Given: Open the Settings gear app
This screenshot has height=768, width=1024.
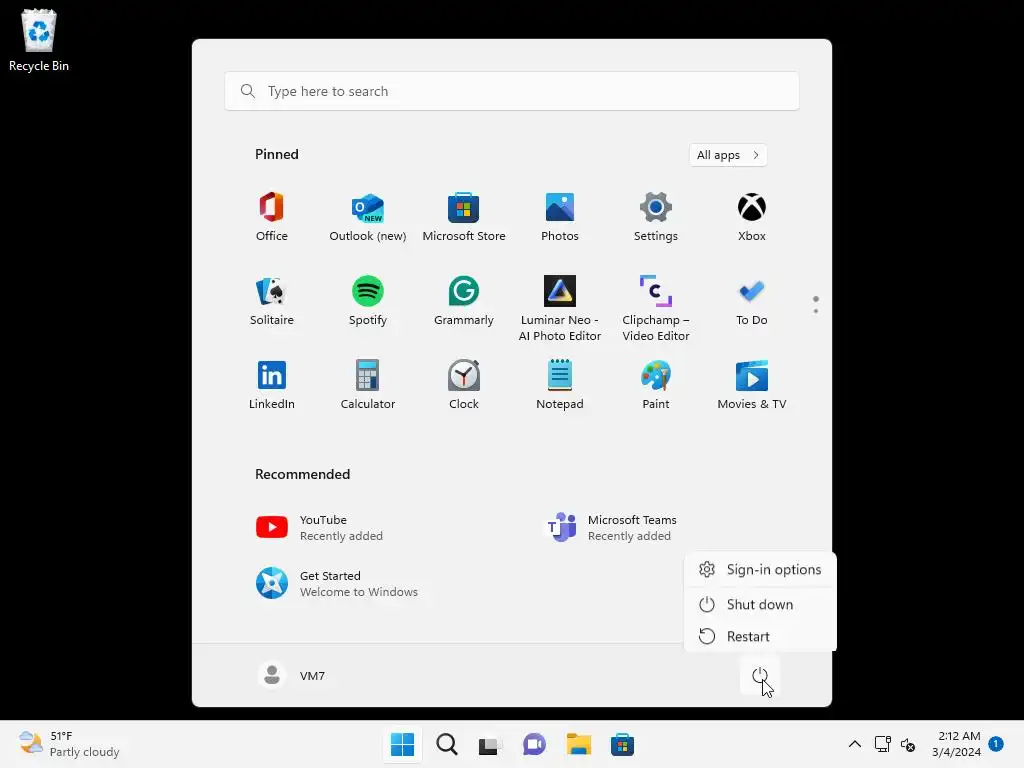Looking at the screenshot, I should (656, 217).
